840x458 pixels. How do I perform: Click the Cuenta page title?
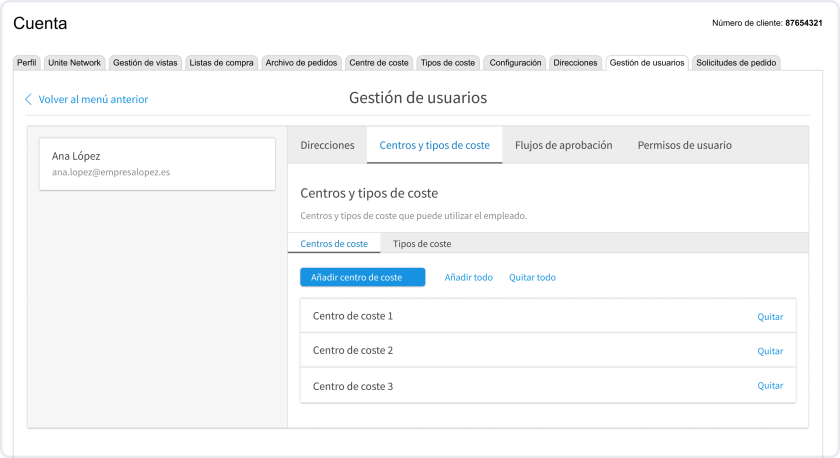[x=40, y=23]
